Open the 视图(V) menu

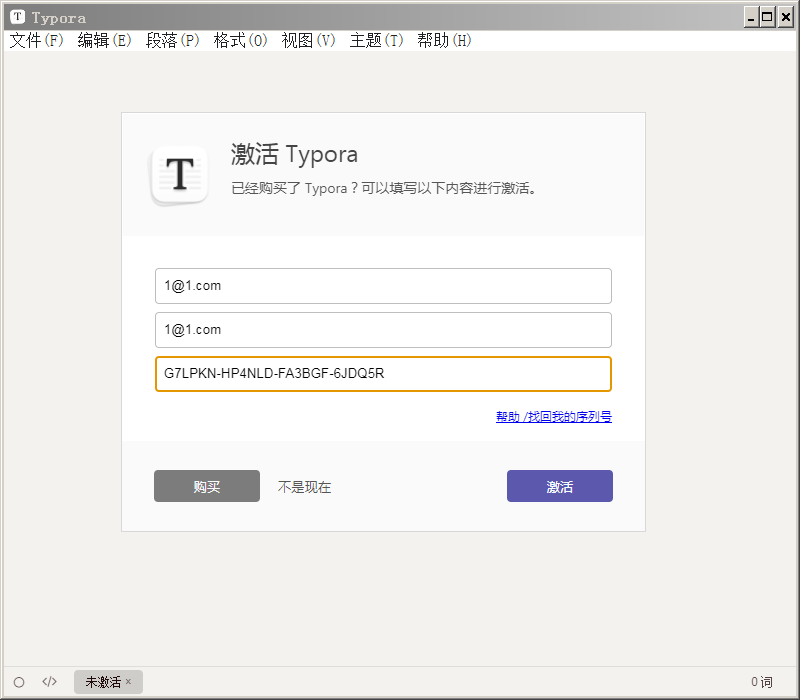[308, 40]
